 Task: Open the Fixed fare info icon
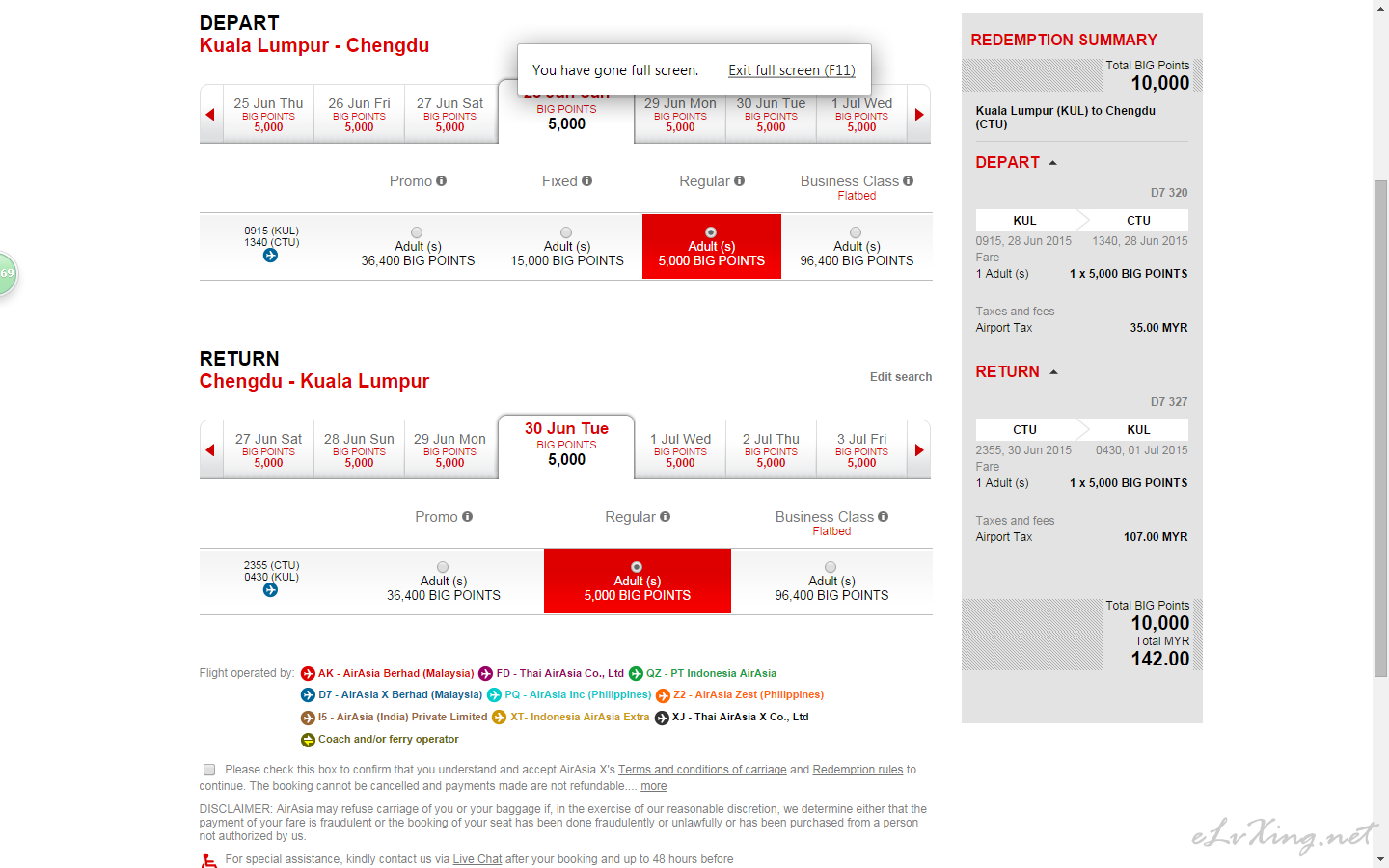pyautogui.click(x=586, y=181)
